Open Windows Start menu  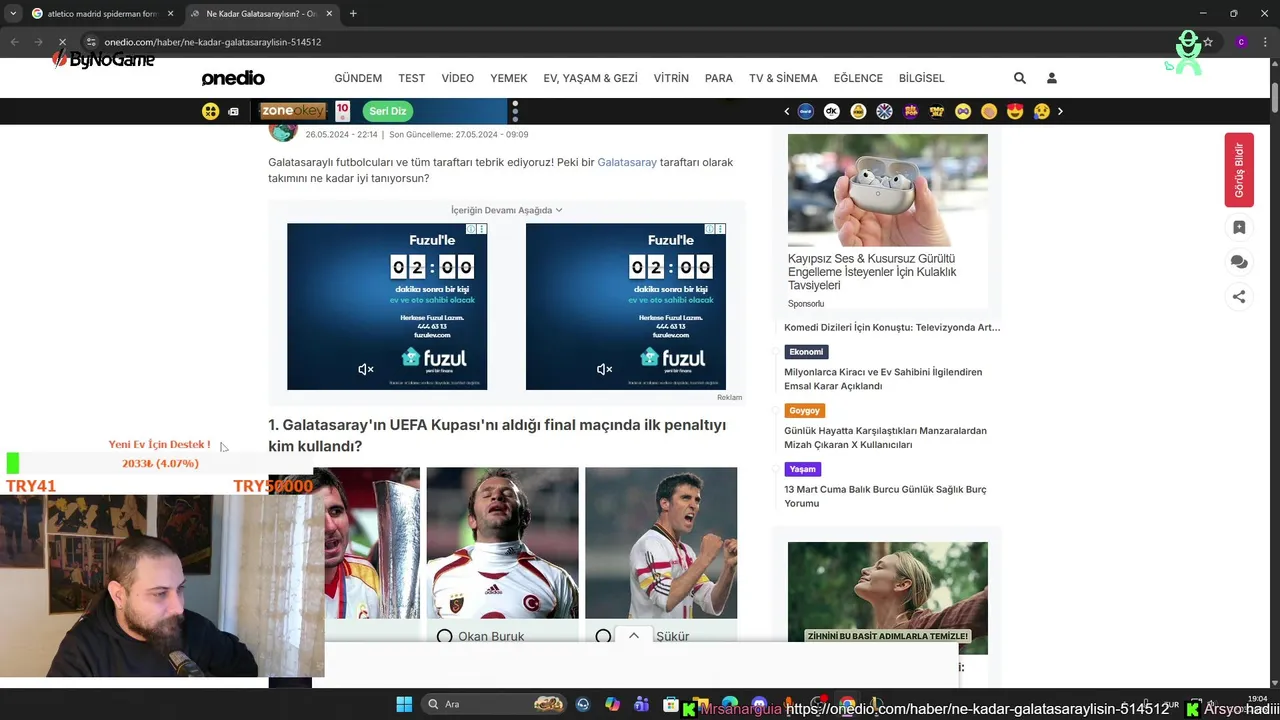(x=405, y=704)
